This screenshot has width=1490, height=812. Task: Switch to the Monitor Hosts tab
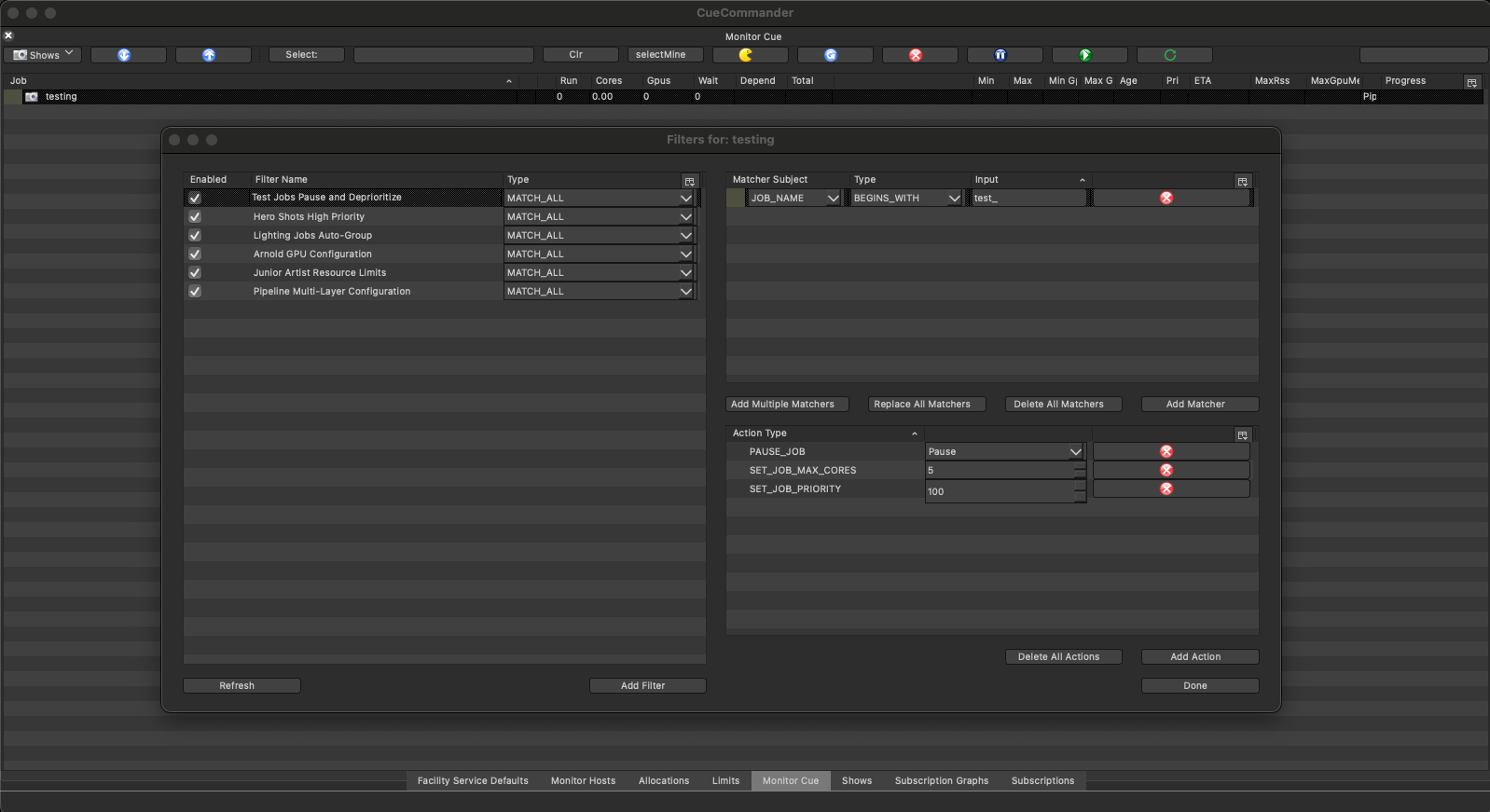tap(583, 780)
